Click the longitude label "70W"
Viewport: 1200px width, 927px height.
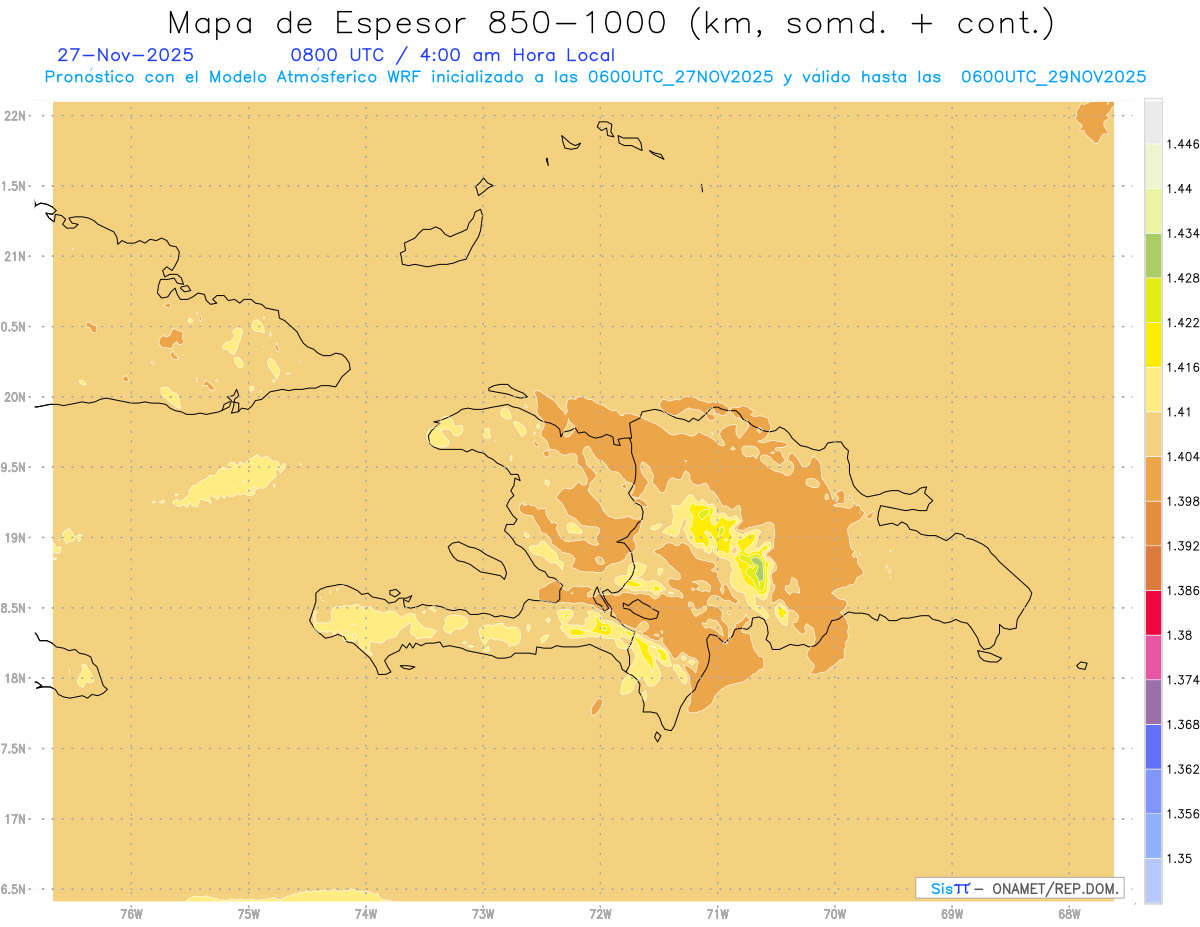tap(835, 913)
